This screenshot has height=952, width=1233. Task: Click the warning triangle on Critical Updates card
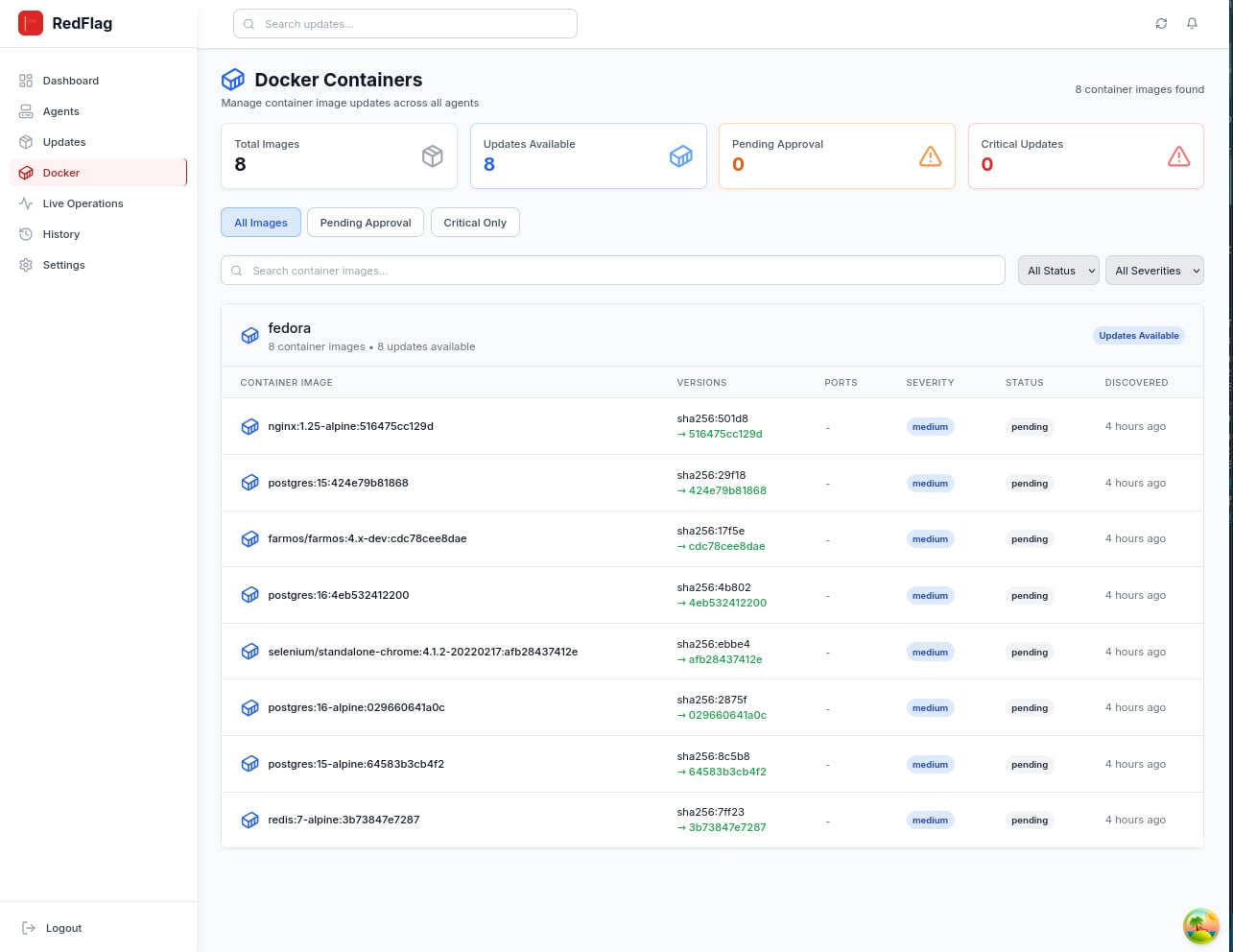pyautogui.click(x=1178, y=156)
